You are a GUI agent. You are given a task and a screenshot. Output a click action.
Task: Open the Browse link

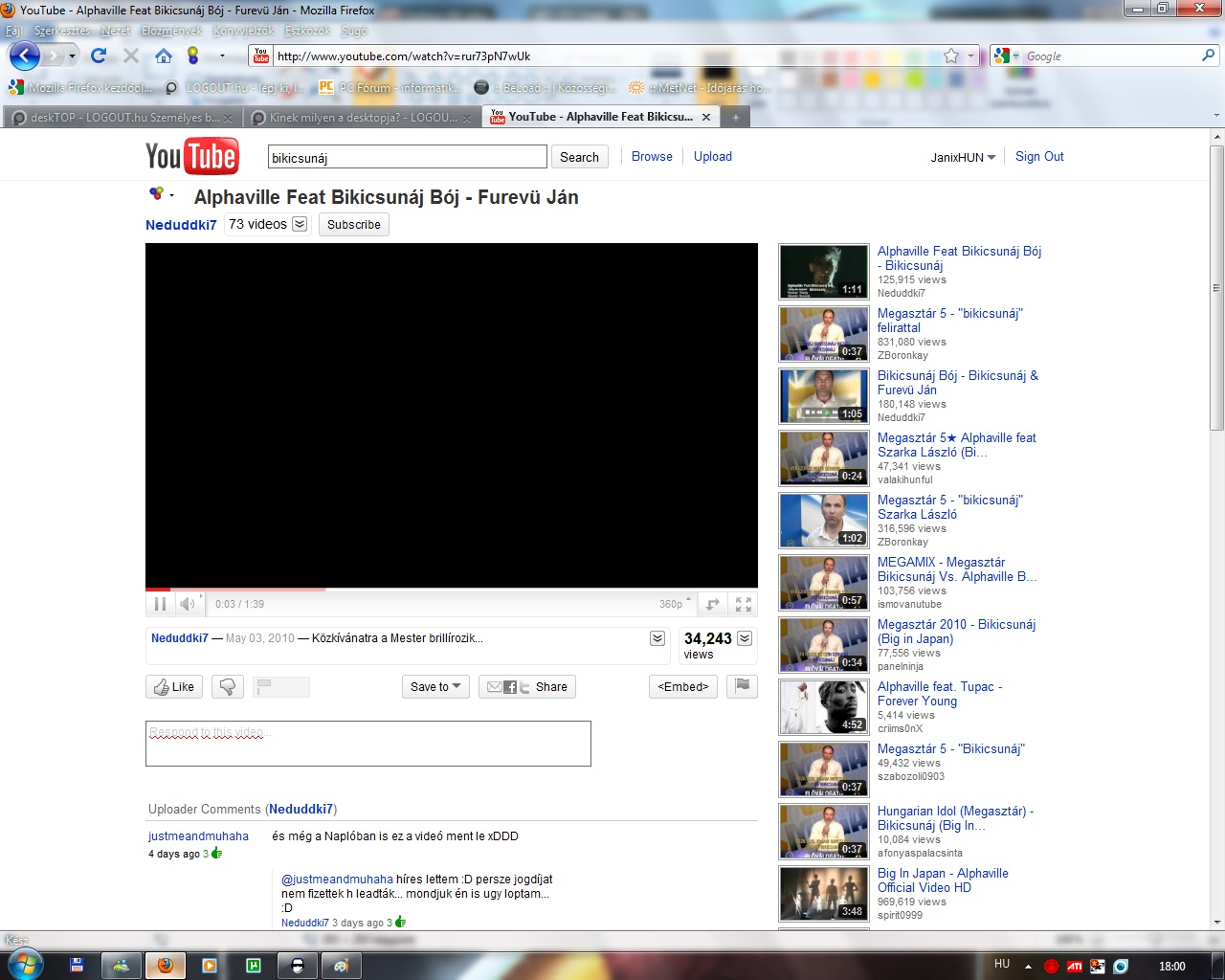pyautogui.click(x=652, y=156)
